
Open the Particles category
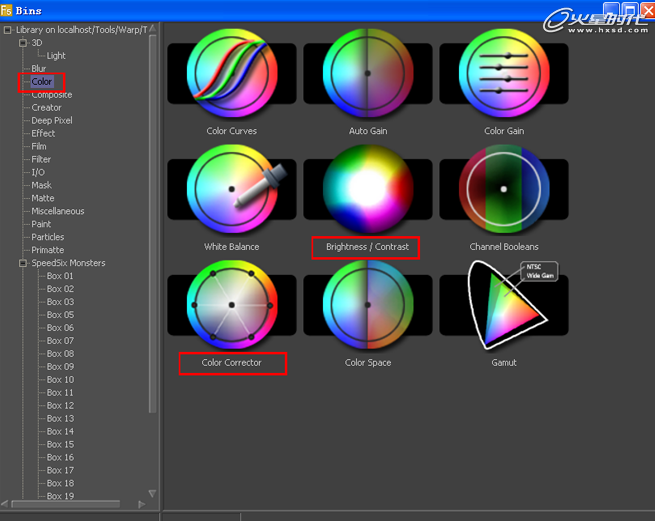48,237
